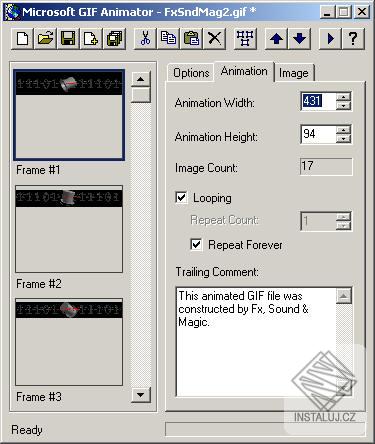Delete the selected frame with X icon
Viewport: 375px width, 444px height.
[x=214, y=39]
